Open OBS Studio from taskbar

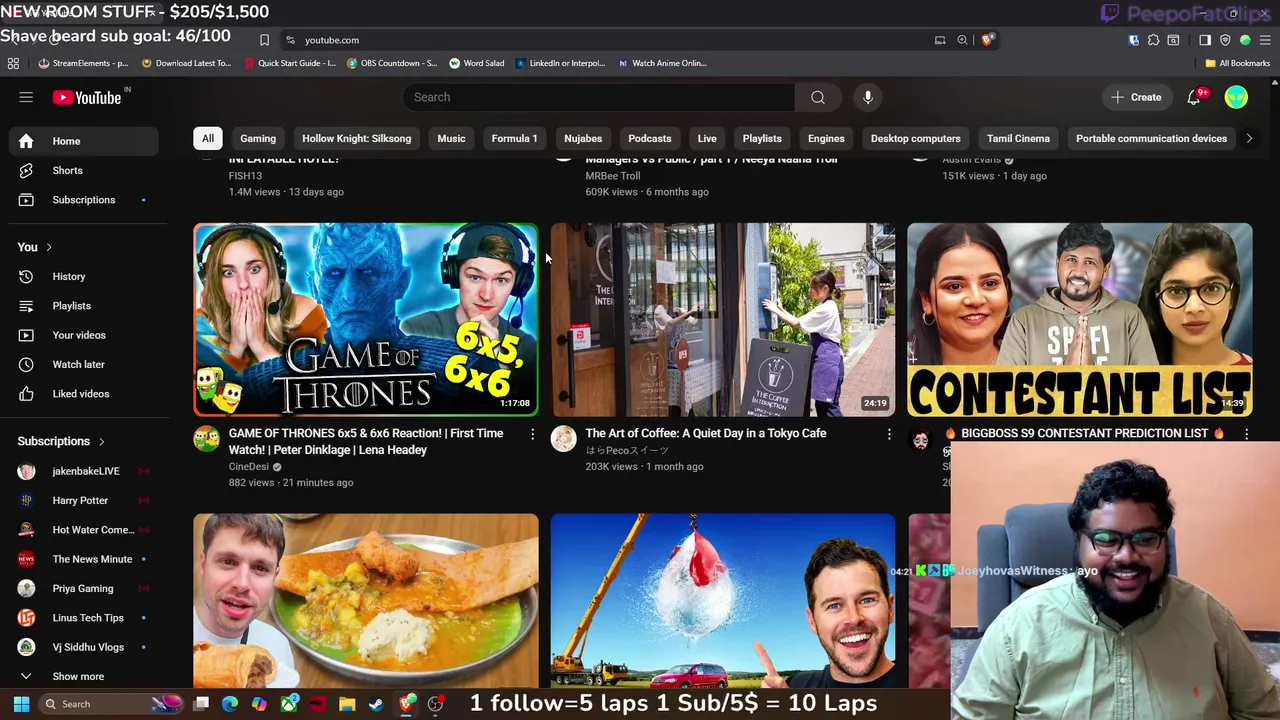pos(435,704)
